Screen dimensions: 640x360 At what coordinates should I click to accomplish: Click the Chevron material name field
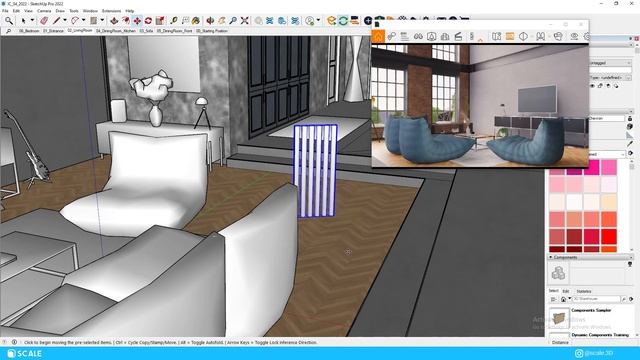click(x=607, y=118)
